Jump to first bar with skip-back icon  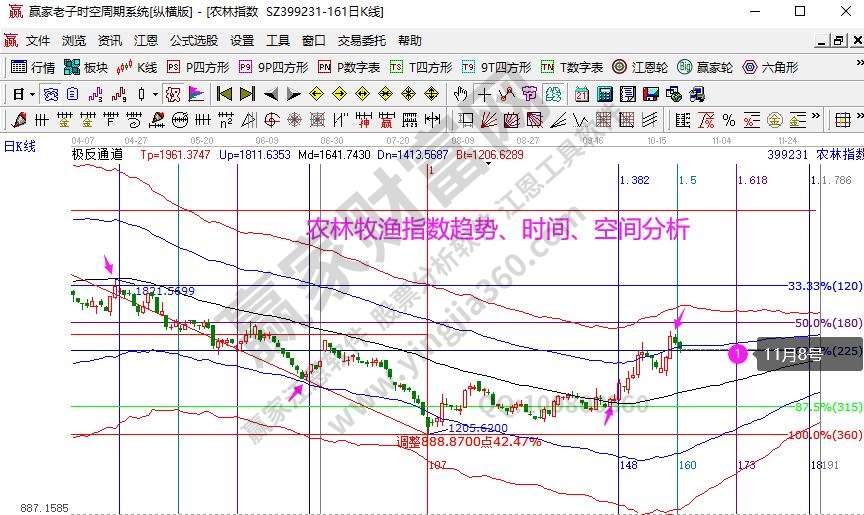pyautogui.click(x=224, y=94)
